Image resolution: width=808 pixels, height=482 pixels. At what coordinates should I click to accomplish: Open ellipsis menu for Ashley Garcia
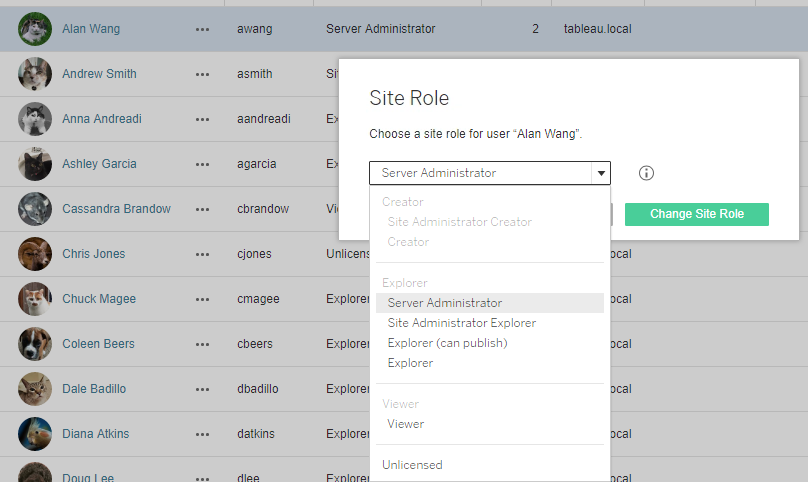click(x=203, y=164)
